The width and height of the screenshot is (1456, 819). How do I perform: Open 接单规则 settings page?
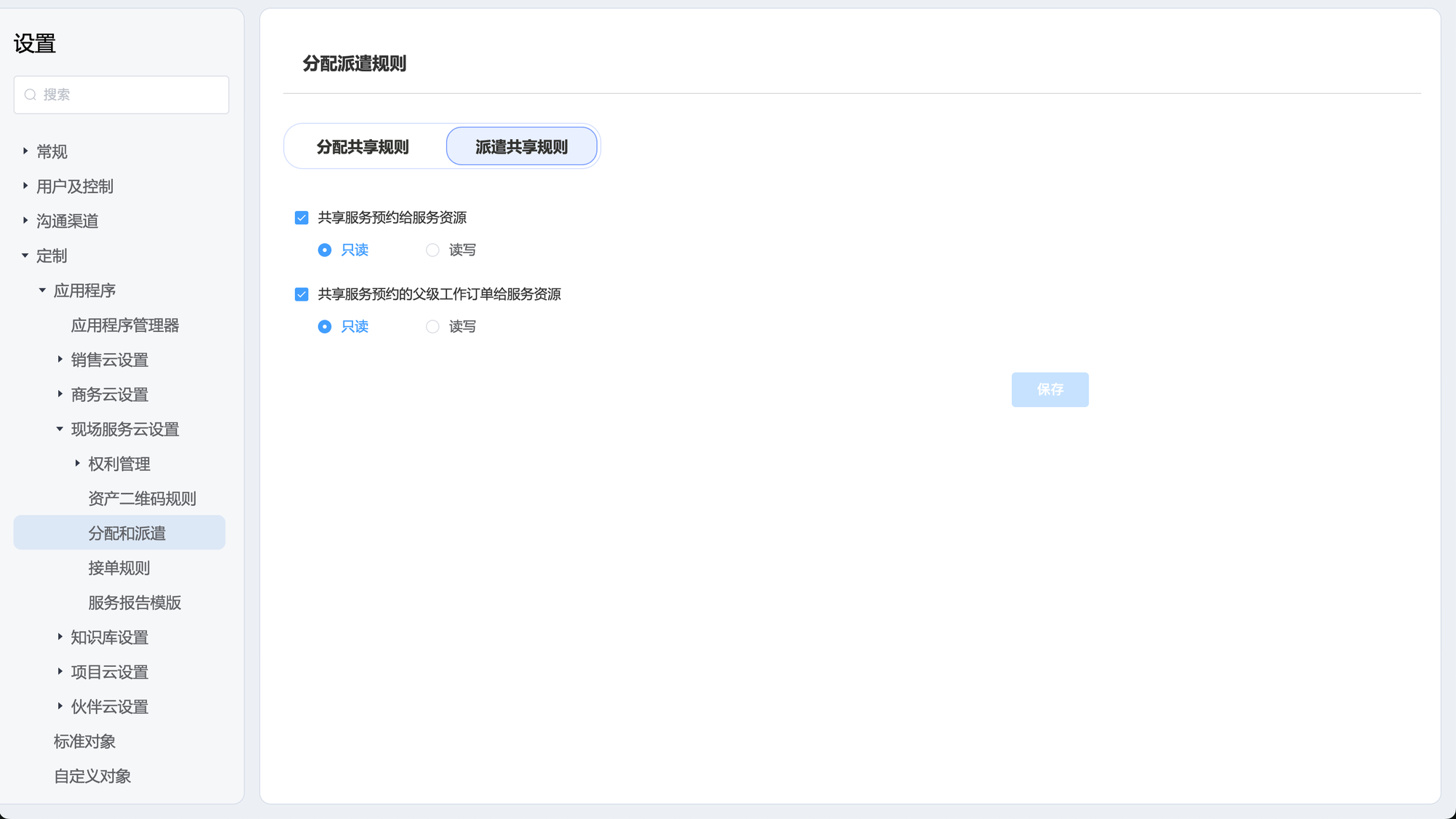pyautogui.click(x=119, y=568)
